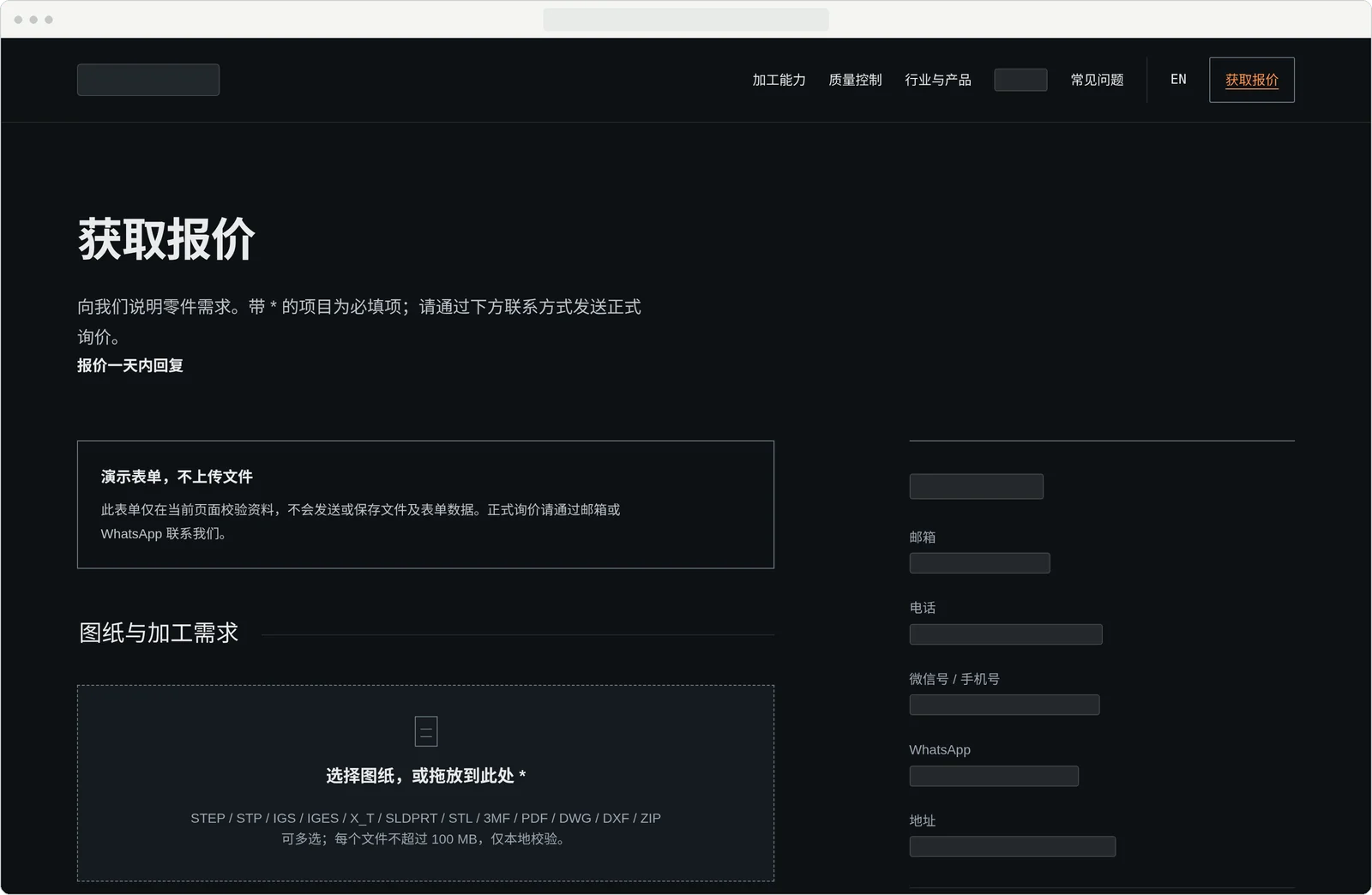Click the 微信号 / 手机号 label
Viewport: 1372px width, 895px height.
[x=954, y=679]
